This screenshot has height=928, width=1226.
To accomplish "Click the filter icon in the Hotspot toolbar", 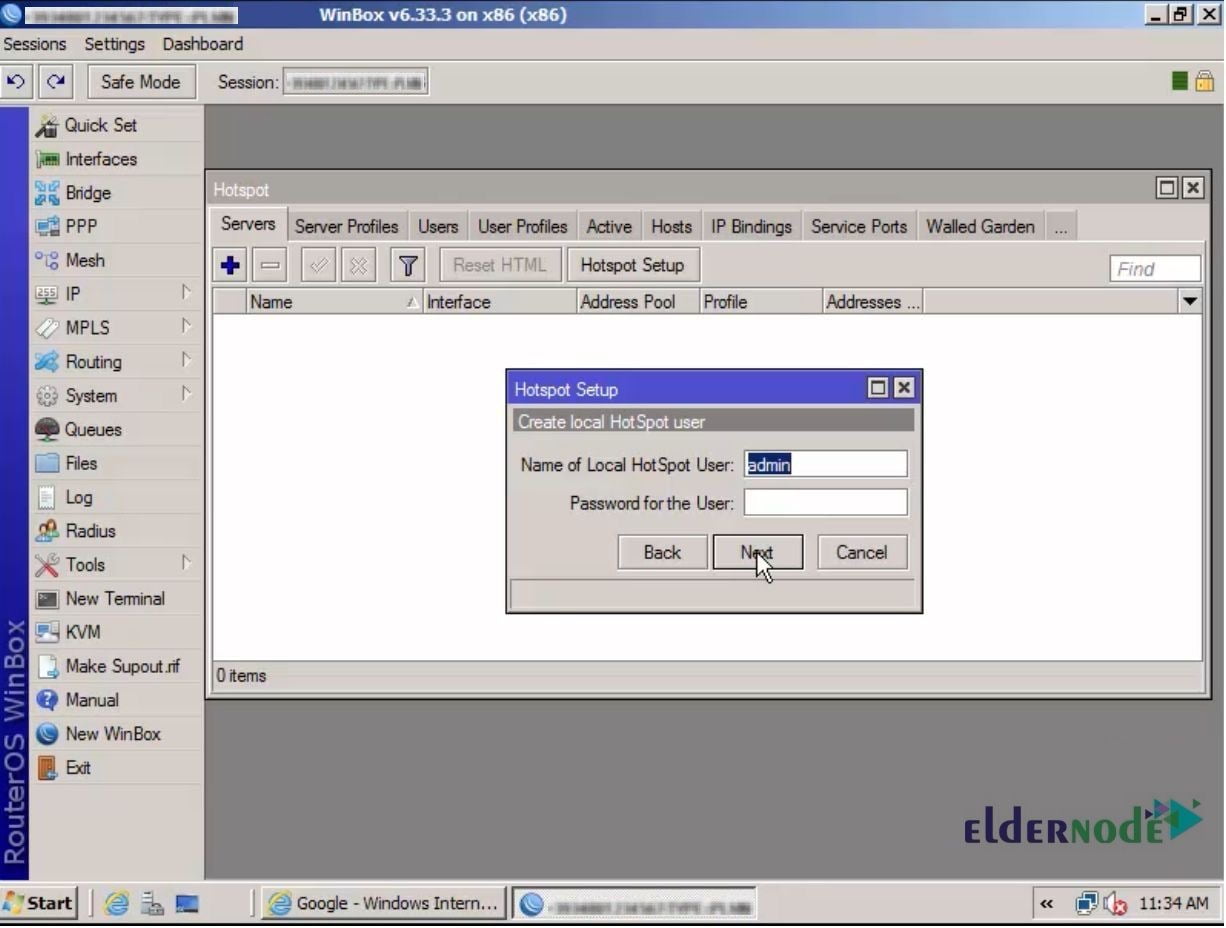I will pos(406,264).
